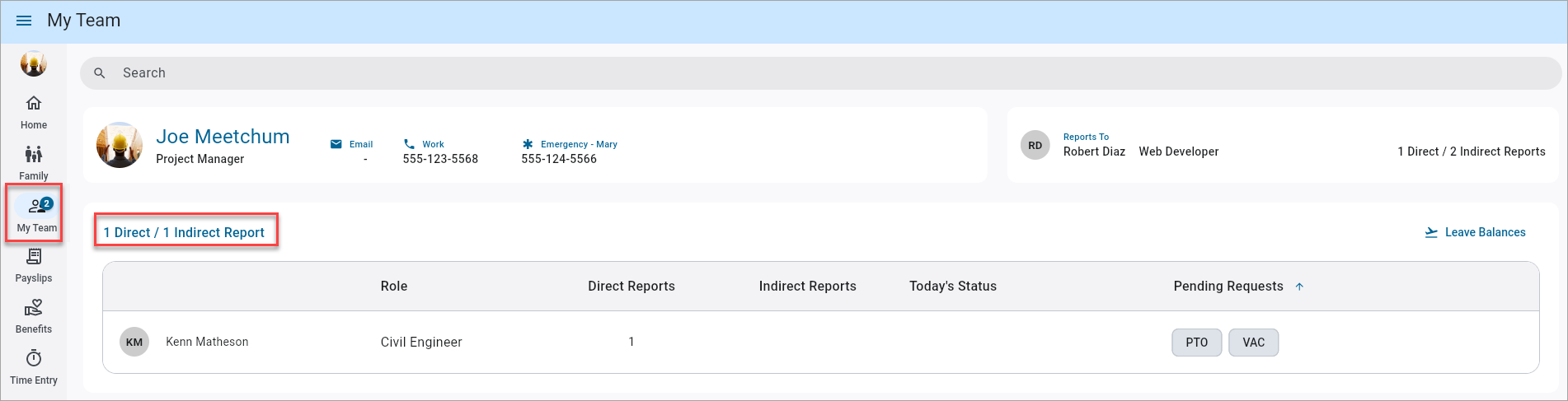Go to Home in sidebar
Screen dimensions: 1568x401
tap(34, 112)
